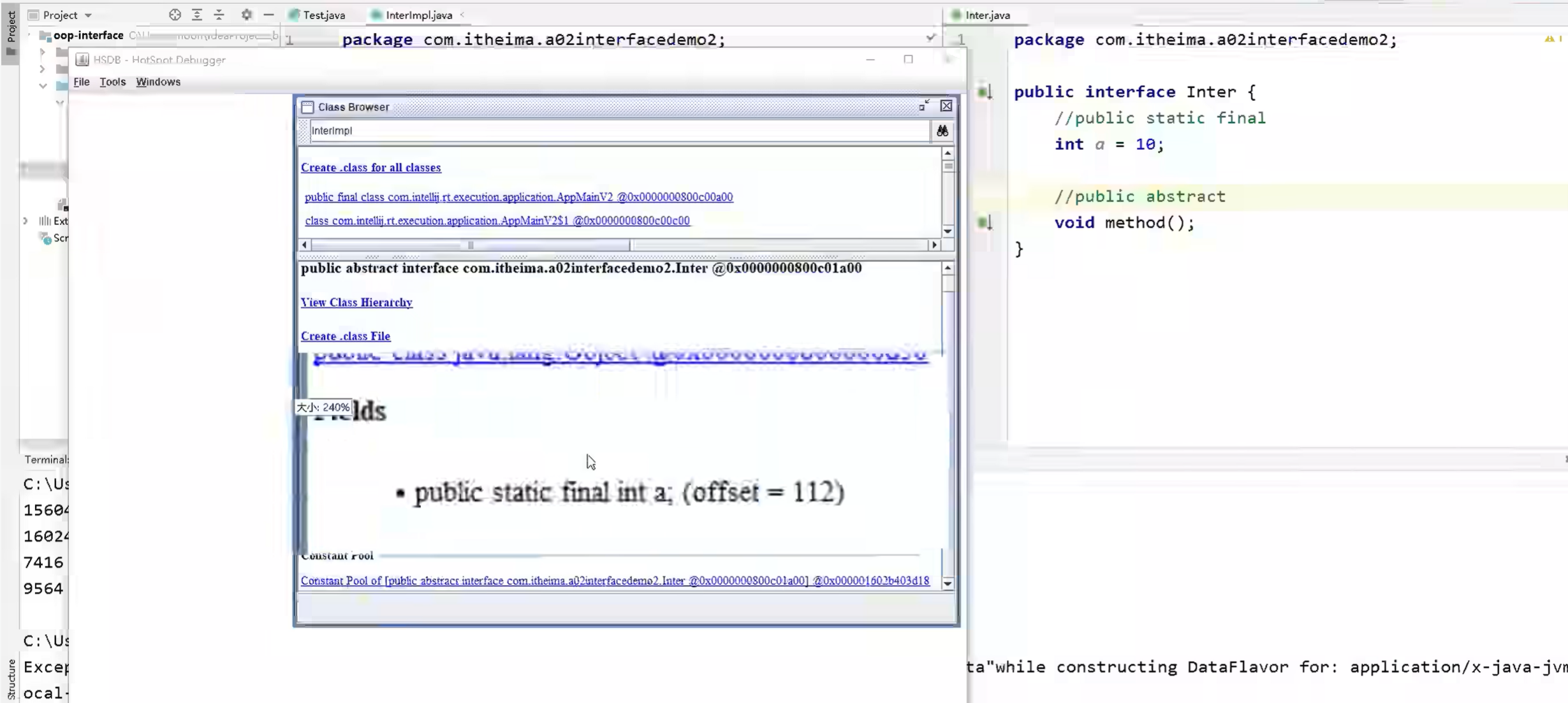This screenshot has height=703, width=1568.
Task: Click the Select Opened File target icon
Action: 175,15
